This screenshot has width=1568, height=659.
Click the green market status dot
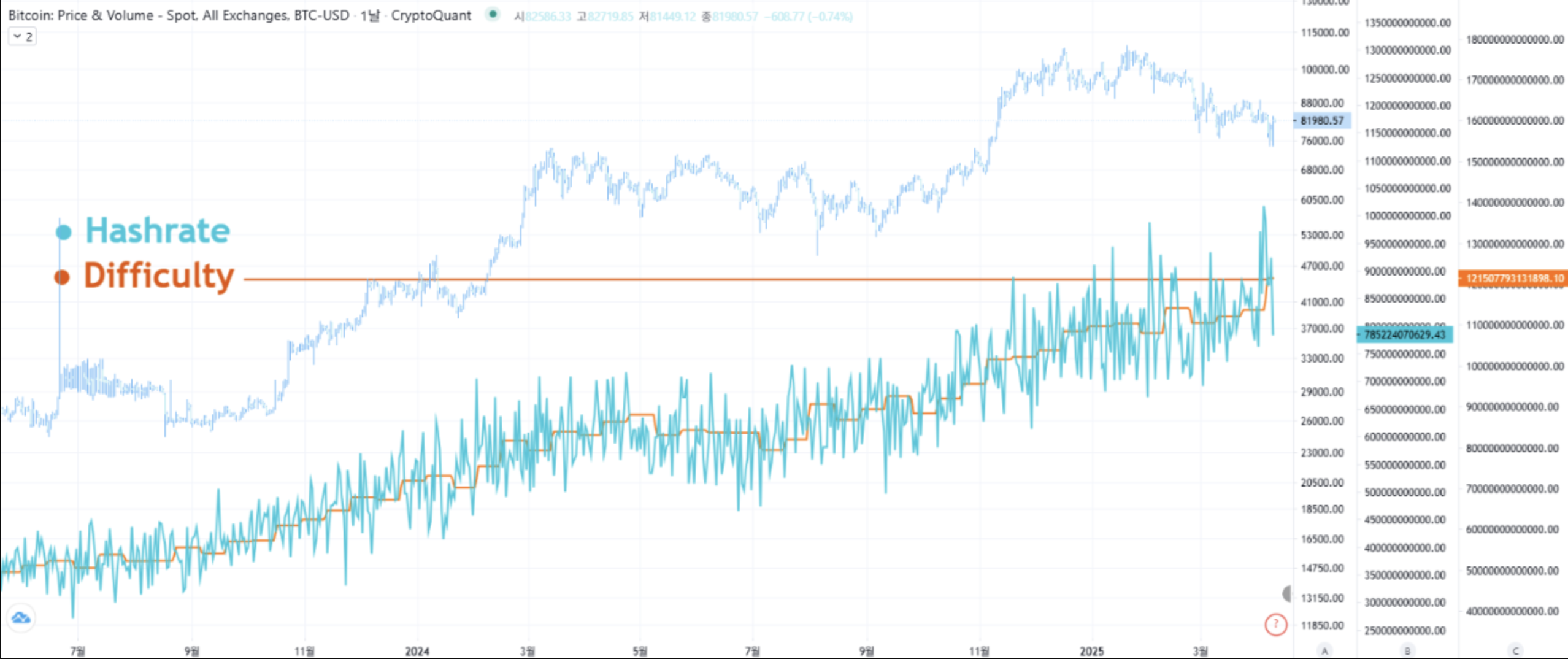(x=493, y=14)
